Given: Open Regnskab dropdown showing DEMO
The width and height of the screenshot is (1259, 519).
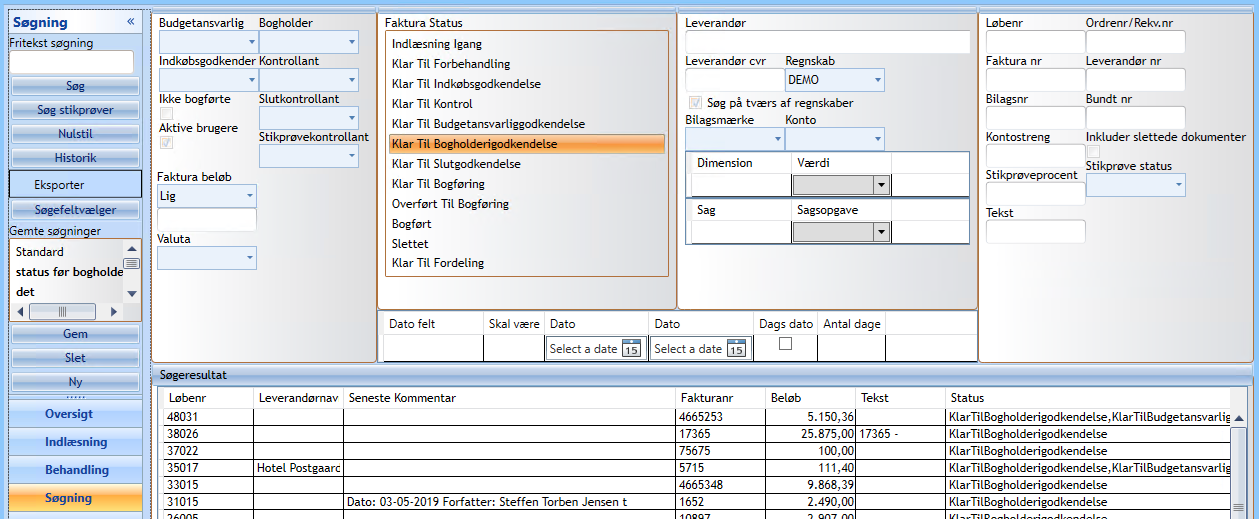Looking at the screenshot, I should pyautogui.click(x=834, y=80).
